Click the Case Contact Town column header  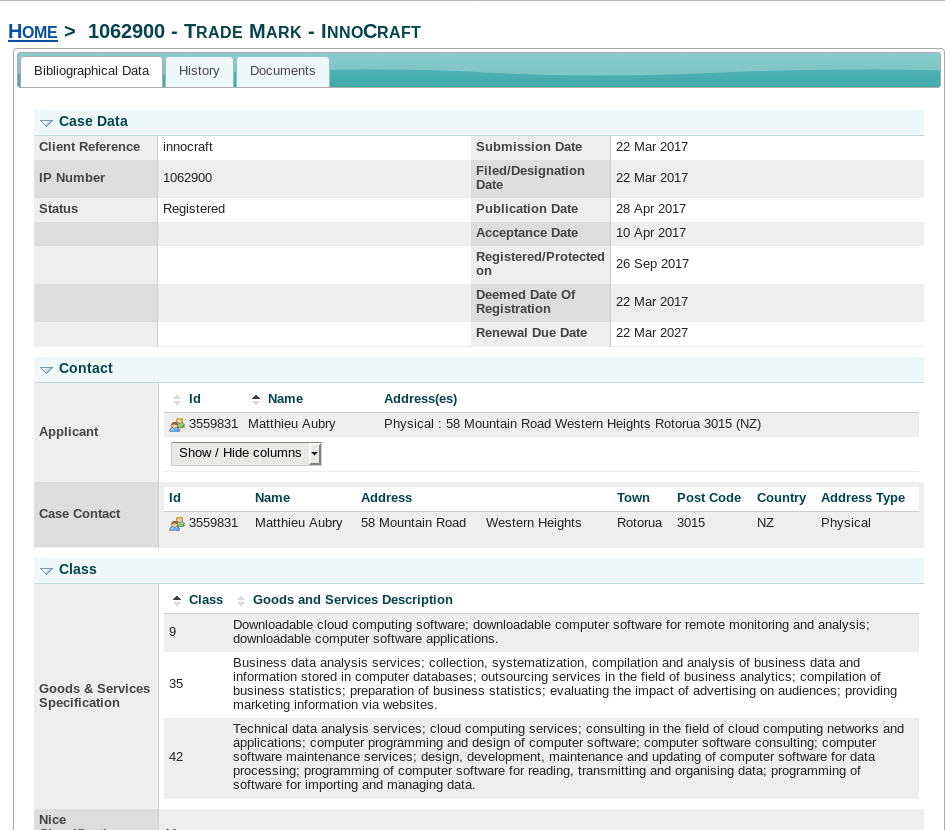click(x=633, y=498)
